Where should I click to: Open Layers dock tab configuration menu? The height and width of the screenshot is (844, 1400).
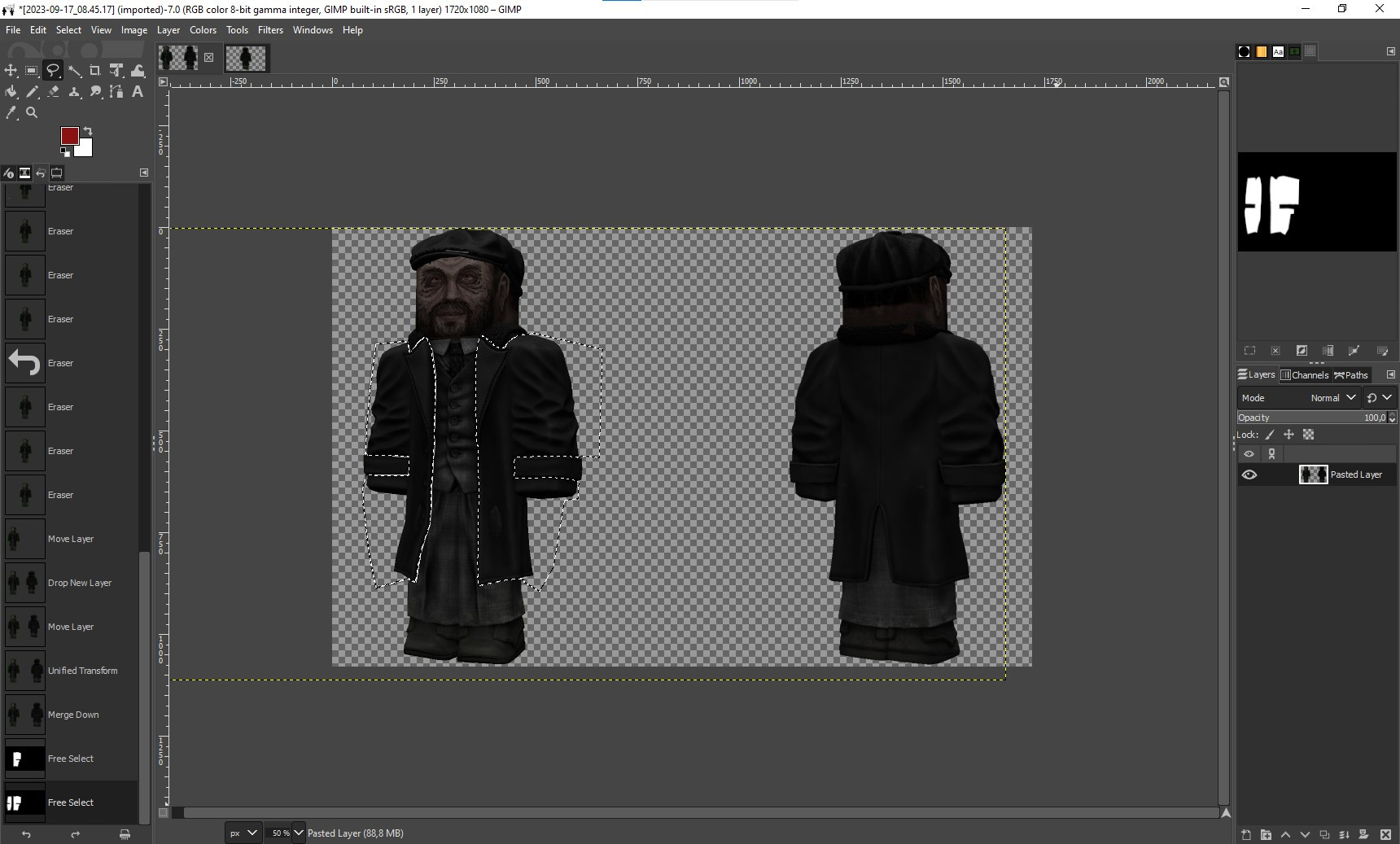point(1390,374)
